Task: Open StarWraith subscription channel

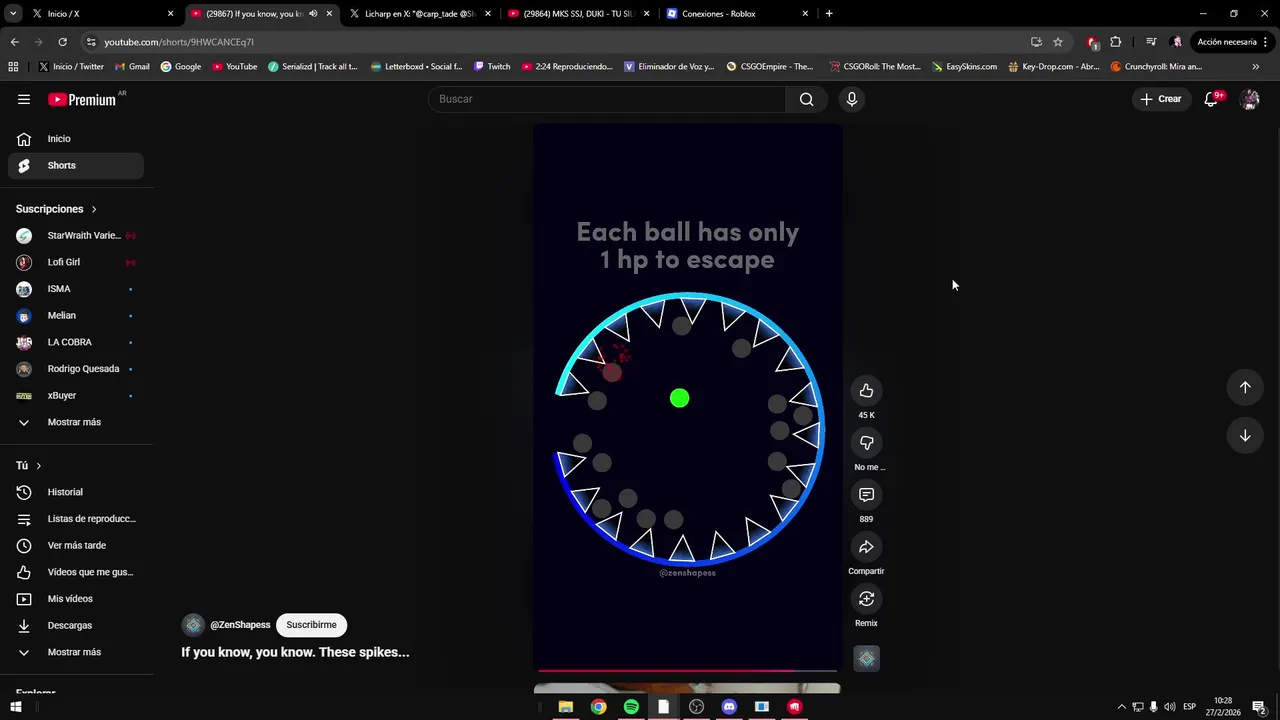Action: pyautogui.click(x=76, y=235)
